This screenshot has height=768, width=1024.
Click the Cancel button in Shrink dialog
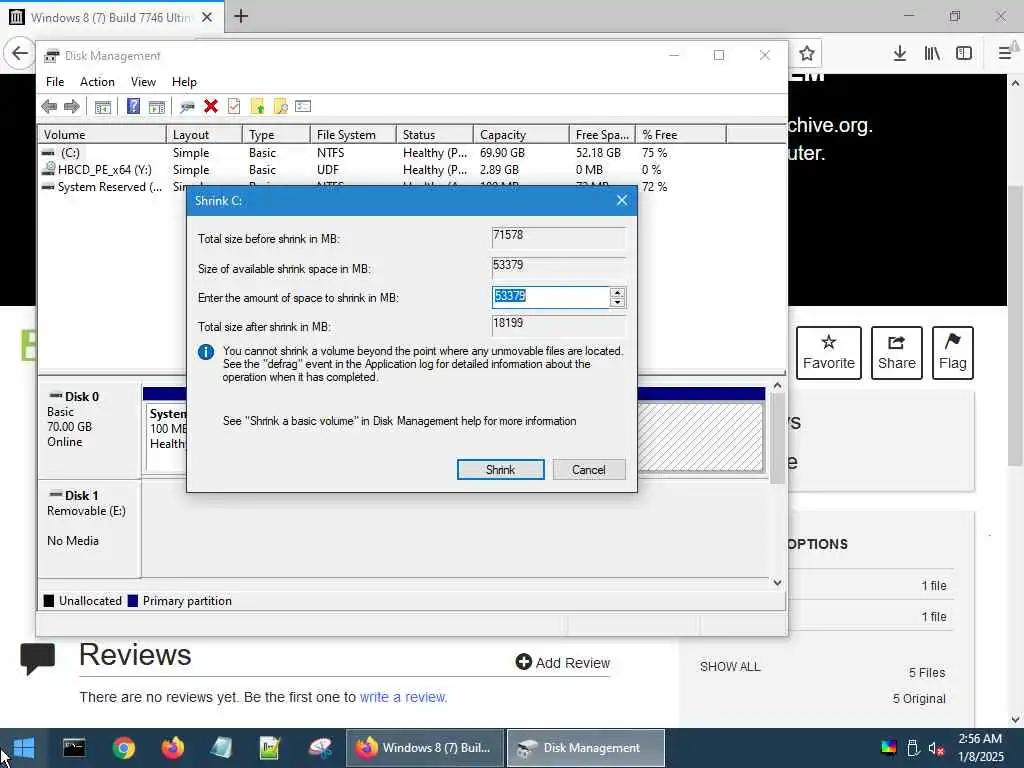click(588, 470)
